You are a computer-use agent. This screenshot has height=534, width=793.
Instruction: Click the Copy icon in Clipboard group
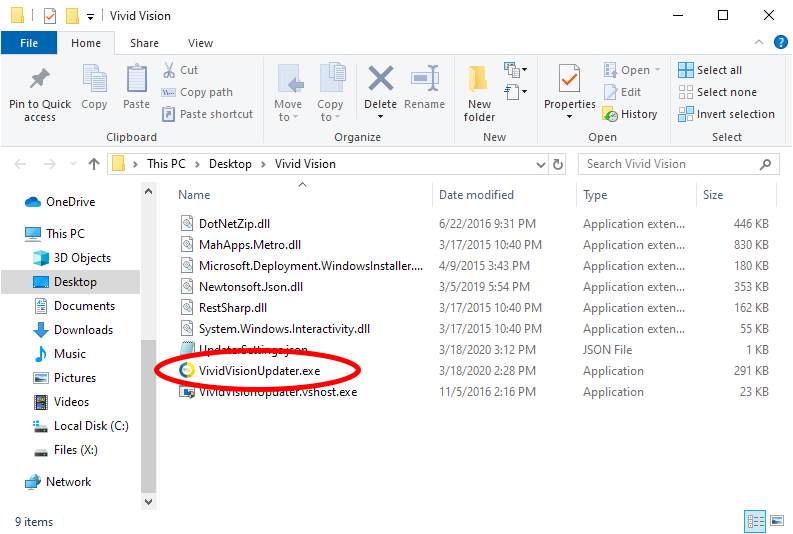(x=95, y=79)
